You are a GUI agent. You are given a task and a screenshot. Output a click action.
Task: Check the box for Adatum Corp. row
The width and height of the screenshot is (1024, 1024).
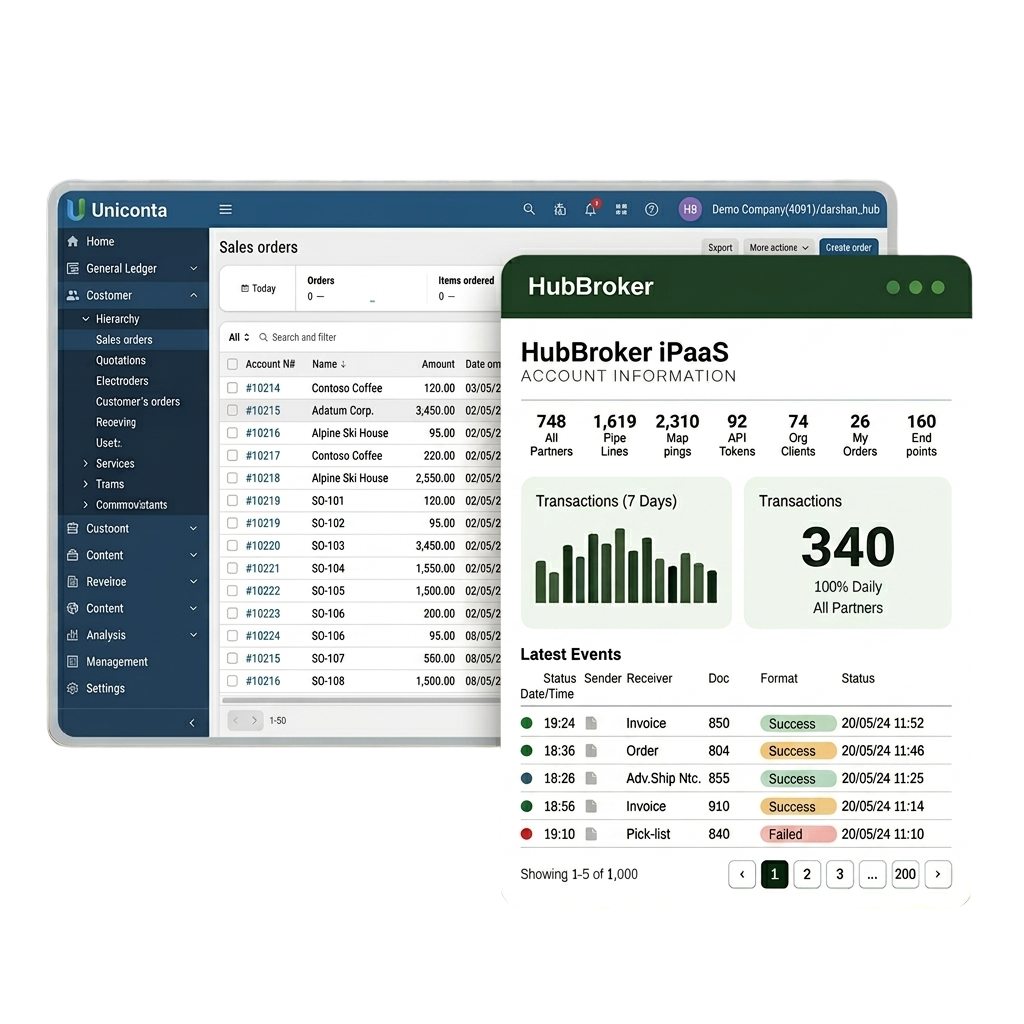pyautogui.click(x=232, y=410)
